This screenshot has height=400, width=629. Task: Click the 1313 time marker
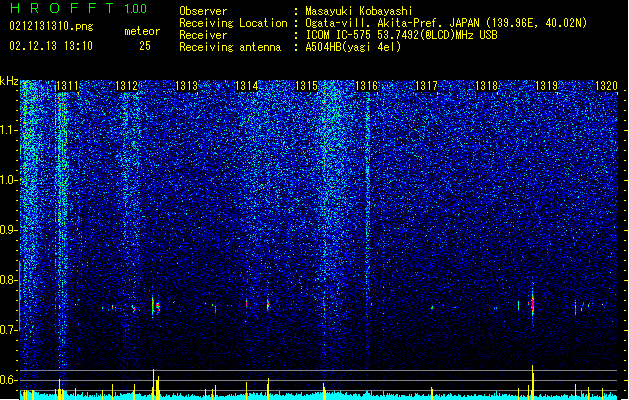pos(187,86)
